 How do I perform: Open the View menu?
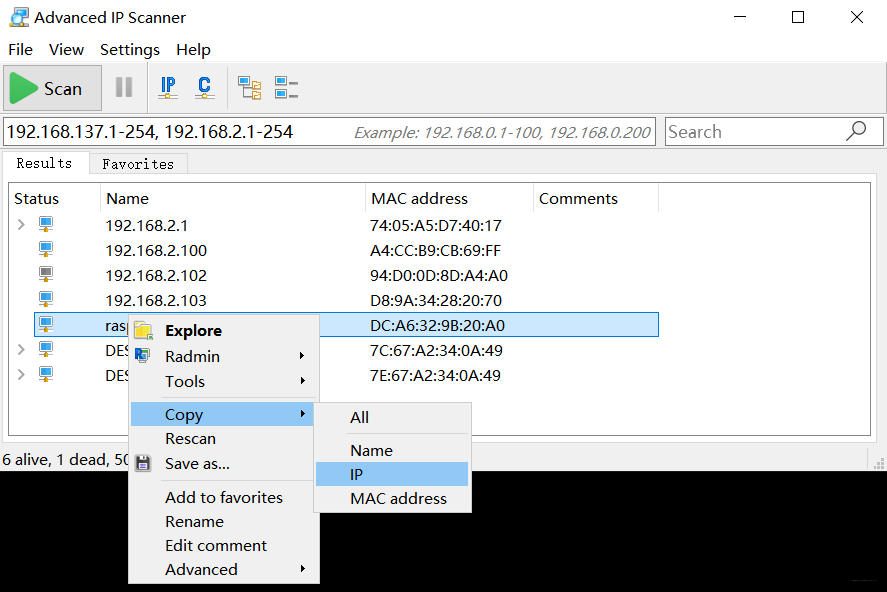coord(66,50)
